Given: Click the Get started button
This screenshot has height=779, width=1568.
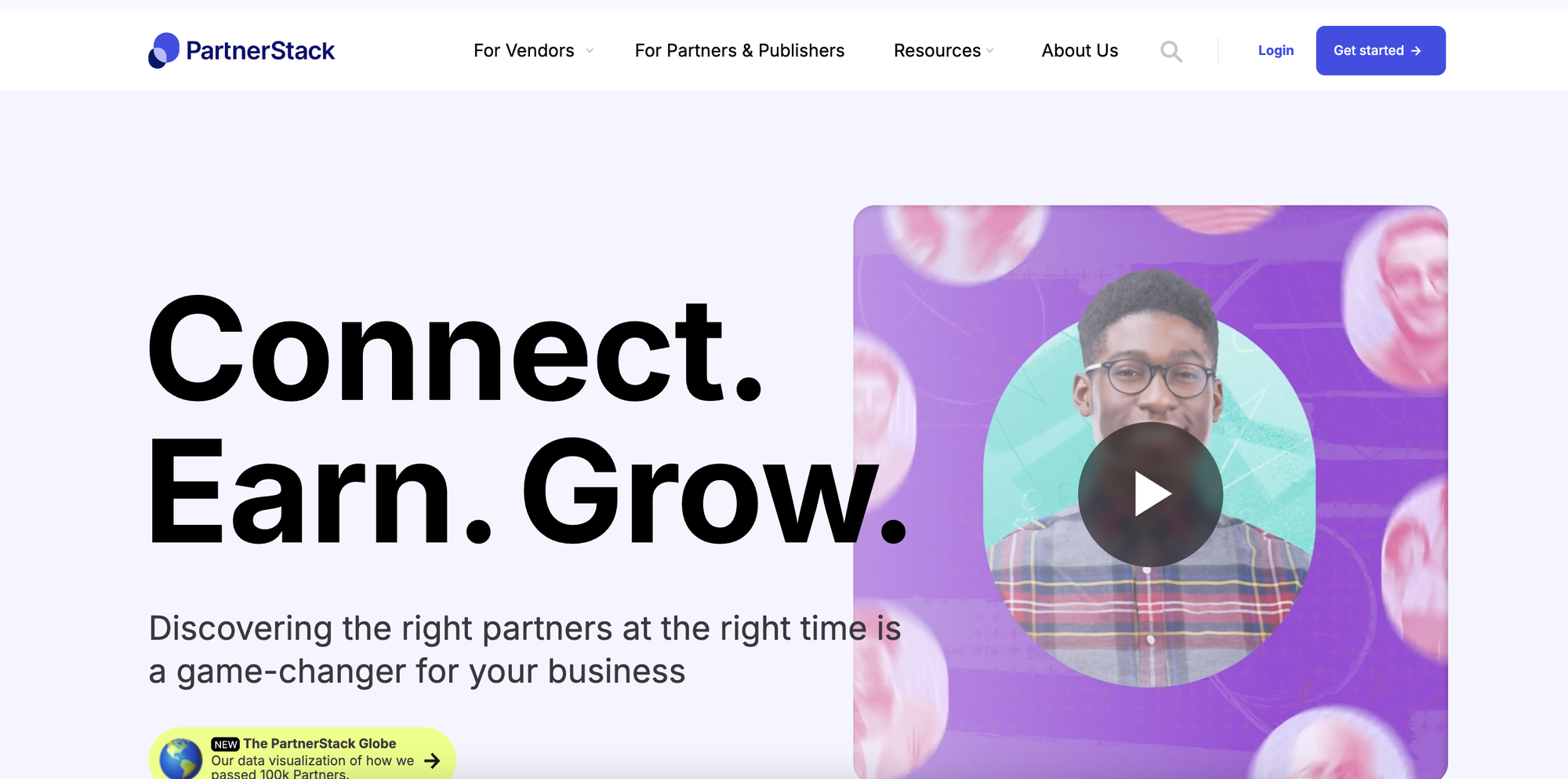Looking at the screenshot, I should [x=1381, y=50].
